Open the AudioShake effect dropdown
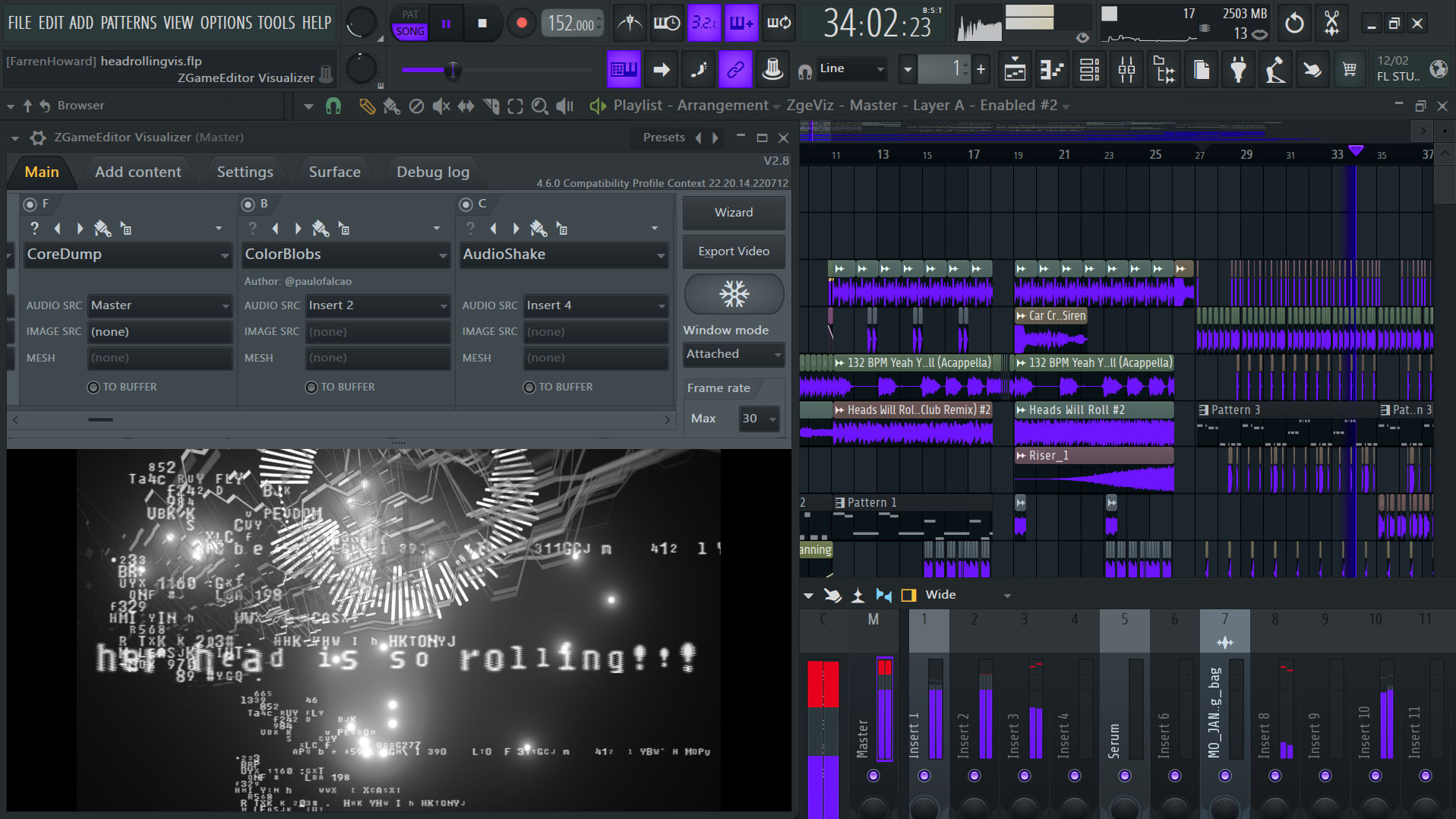Viewport: 1456px width, 819px height. pos(564,255)
